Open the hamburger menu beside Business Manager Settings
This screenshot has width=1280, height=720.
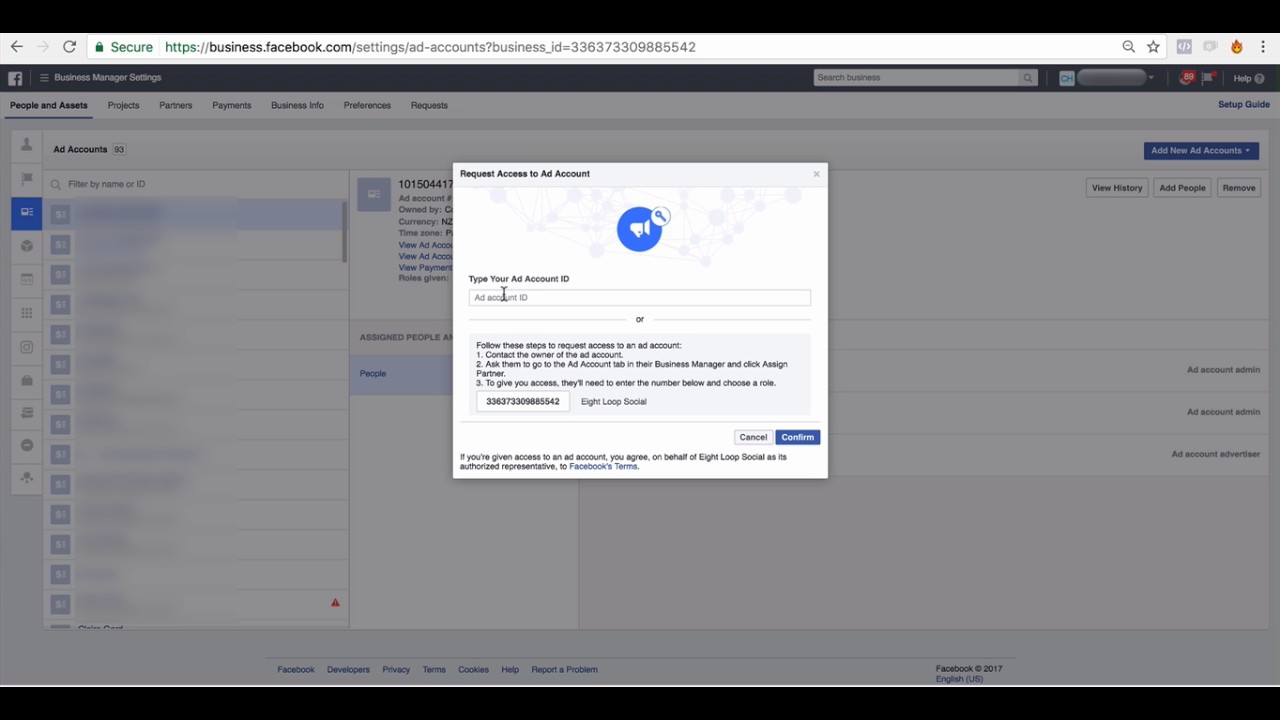[x=44, y=78]
